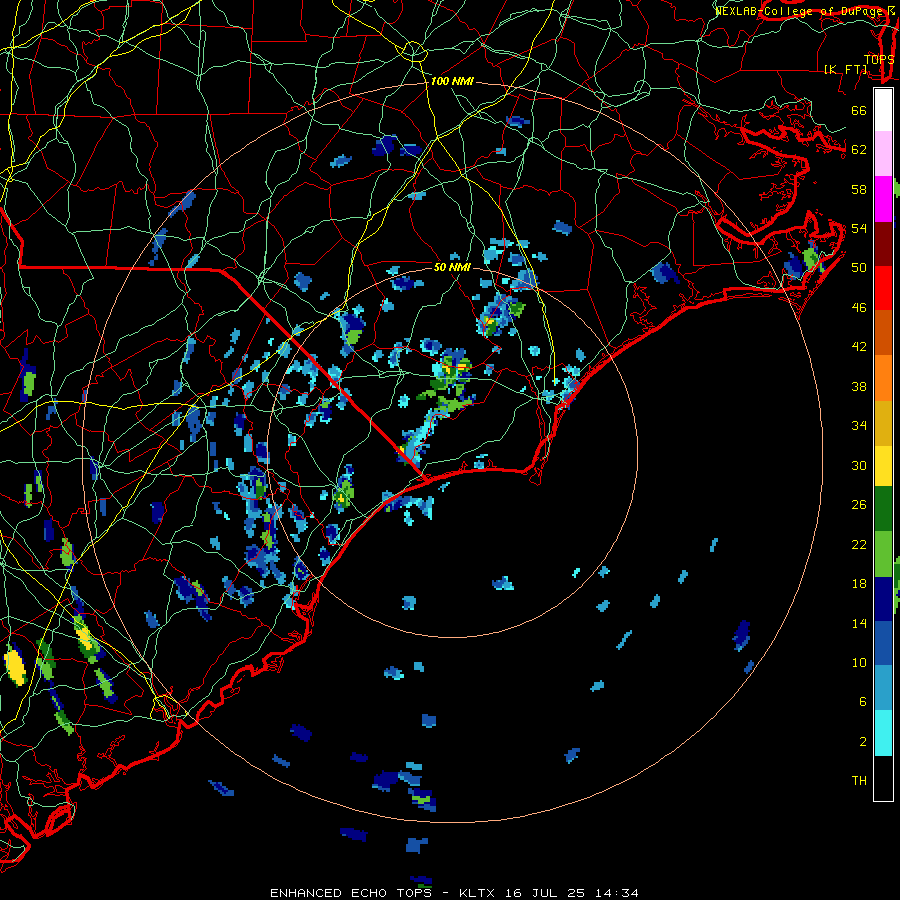Click the black TH threshold legend swatch
Image resolution: width=900 pixels, height=900 pixels.
[883, 778]
